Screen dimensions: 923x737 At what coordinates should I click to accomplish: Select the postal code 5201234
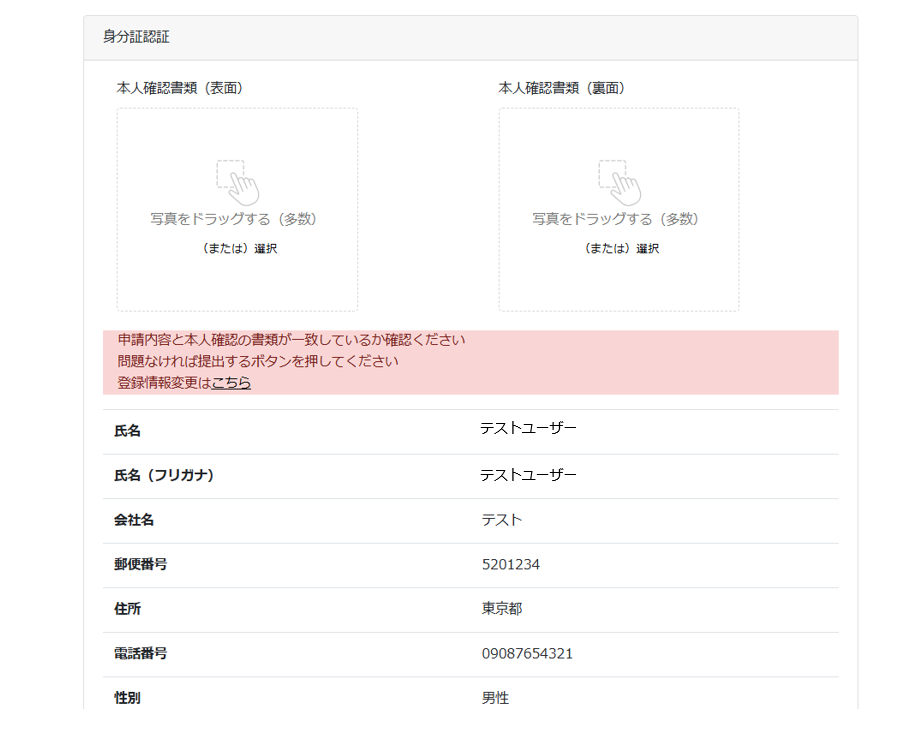point(511,565)
